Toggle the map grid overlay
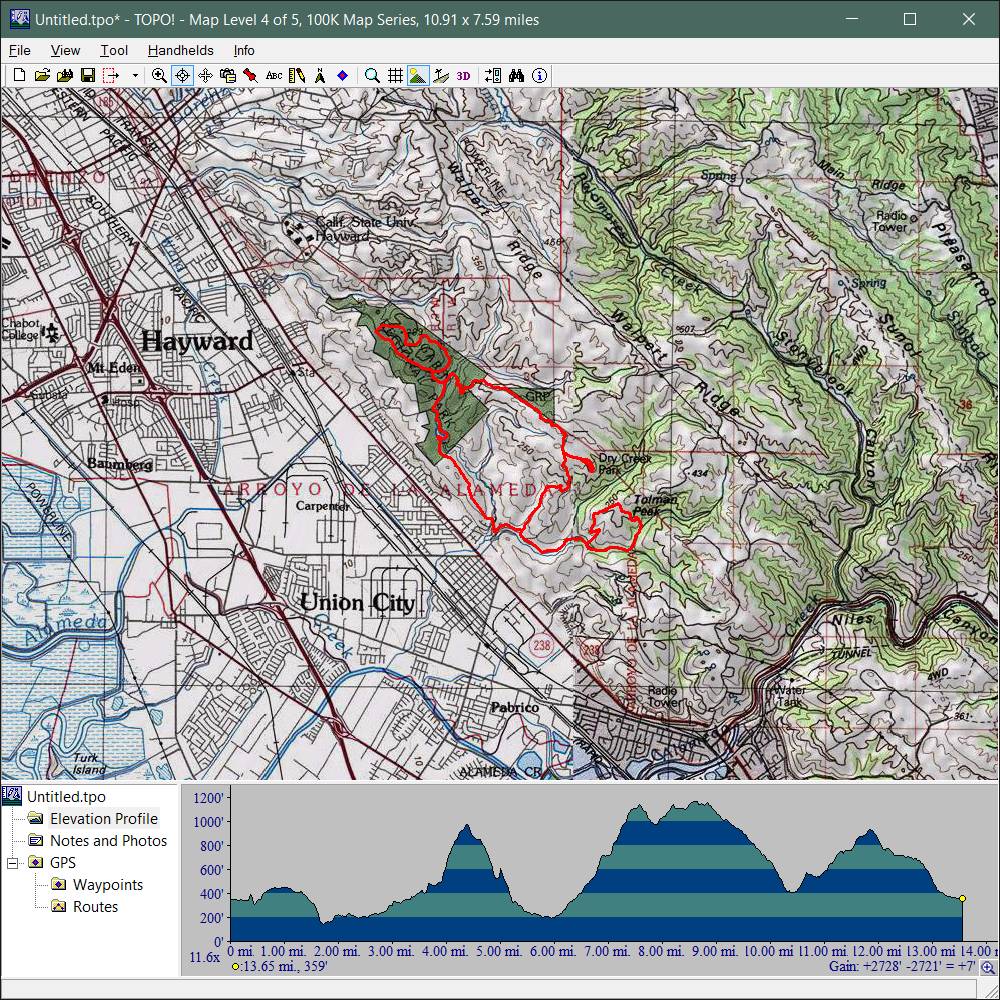1000x1000 pixels. 395,75
